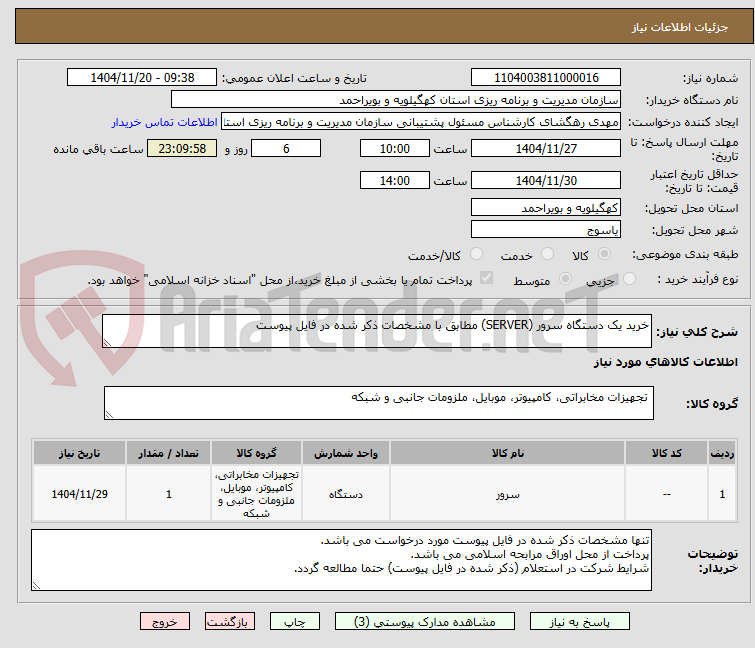Select the 'کالا' radio button
Image resolution: width=755 pixels, height=648 pixels.
[x=604, y=254]
